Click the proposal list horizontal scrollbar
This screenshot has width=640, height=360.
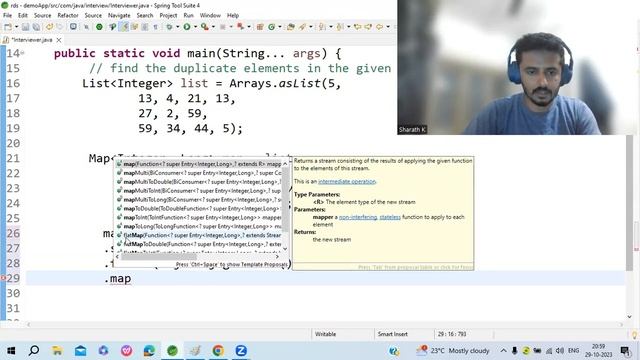coord(158,257)
